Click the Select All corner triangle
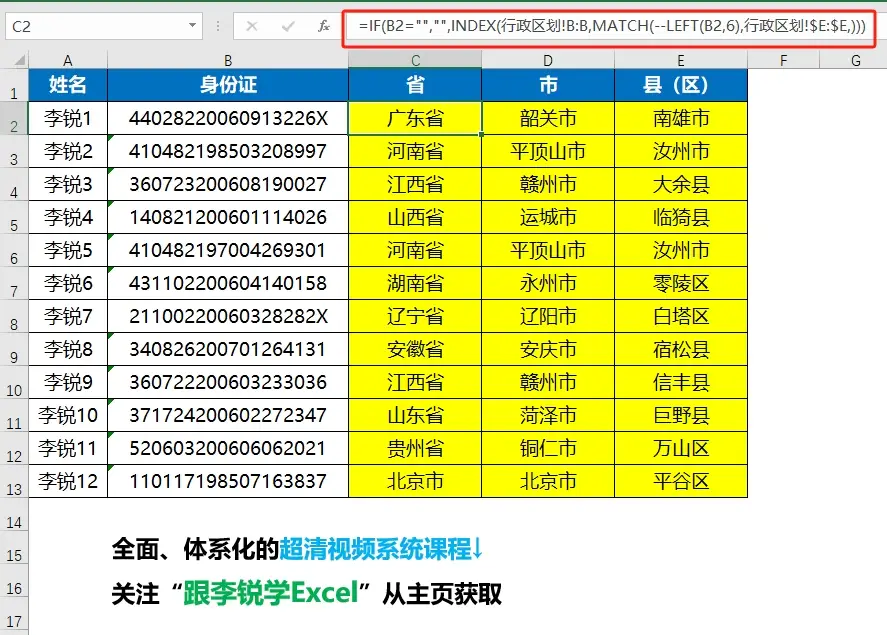This screenshot has height=635, width=887. [x=19, y=60]
